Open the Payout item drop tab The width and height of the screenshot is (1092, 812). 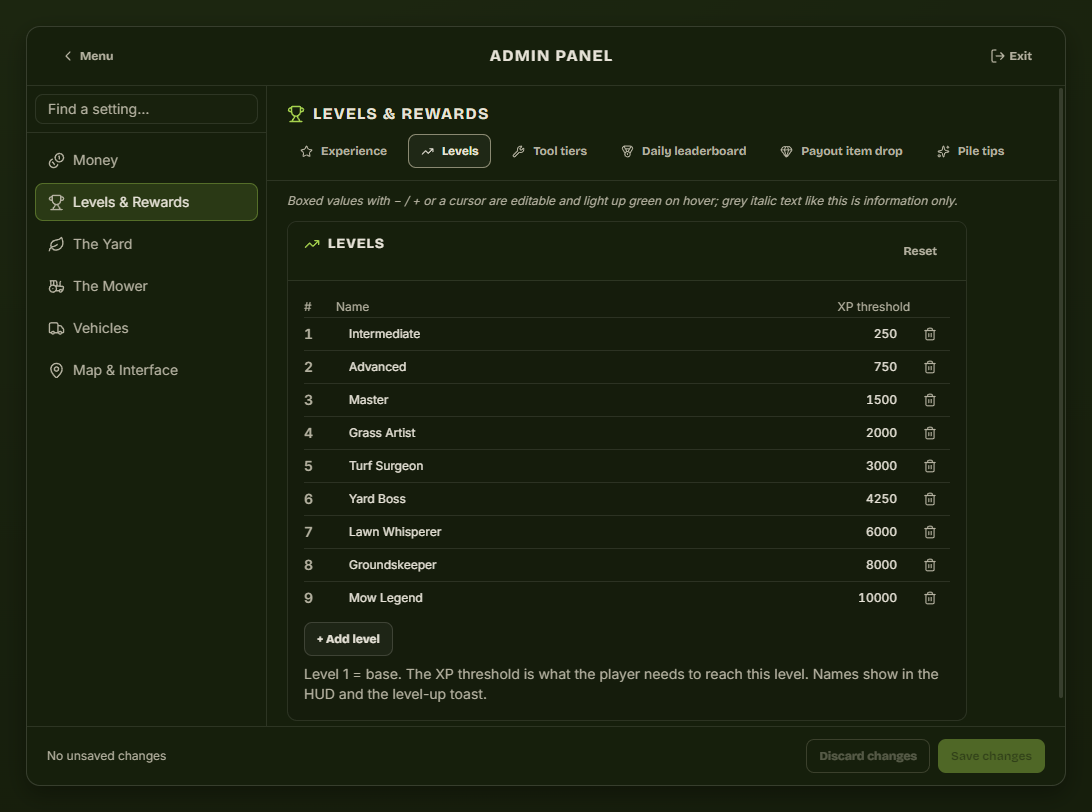pyautogui.click(x=841, y=151)
